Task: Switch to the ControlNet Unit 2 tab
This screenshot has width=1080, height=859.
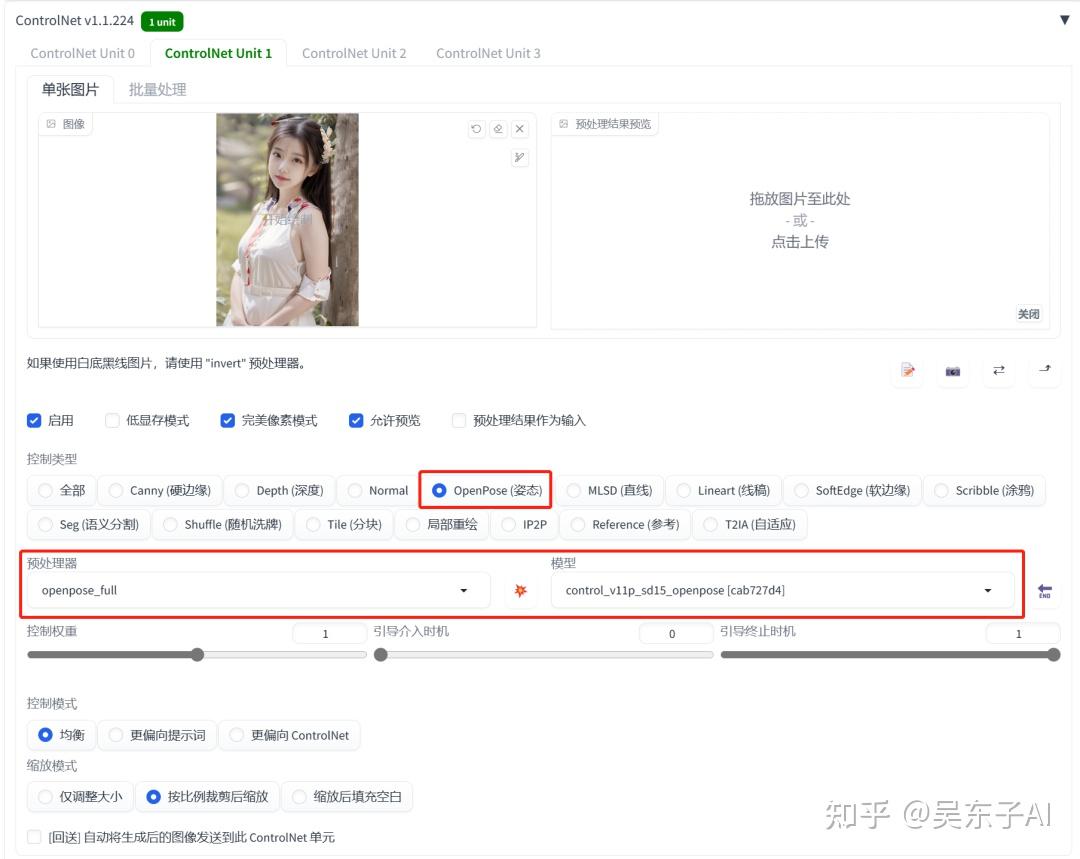Action: (x=354, y=53)
